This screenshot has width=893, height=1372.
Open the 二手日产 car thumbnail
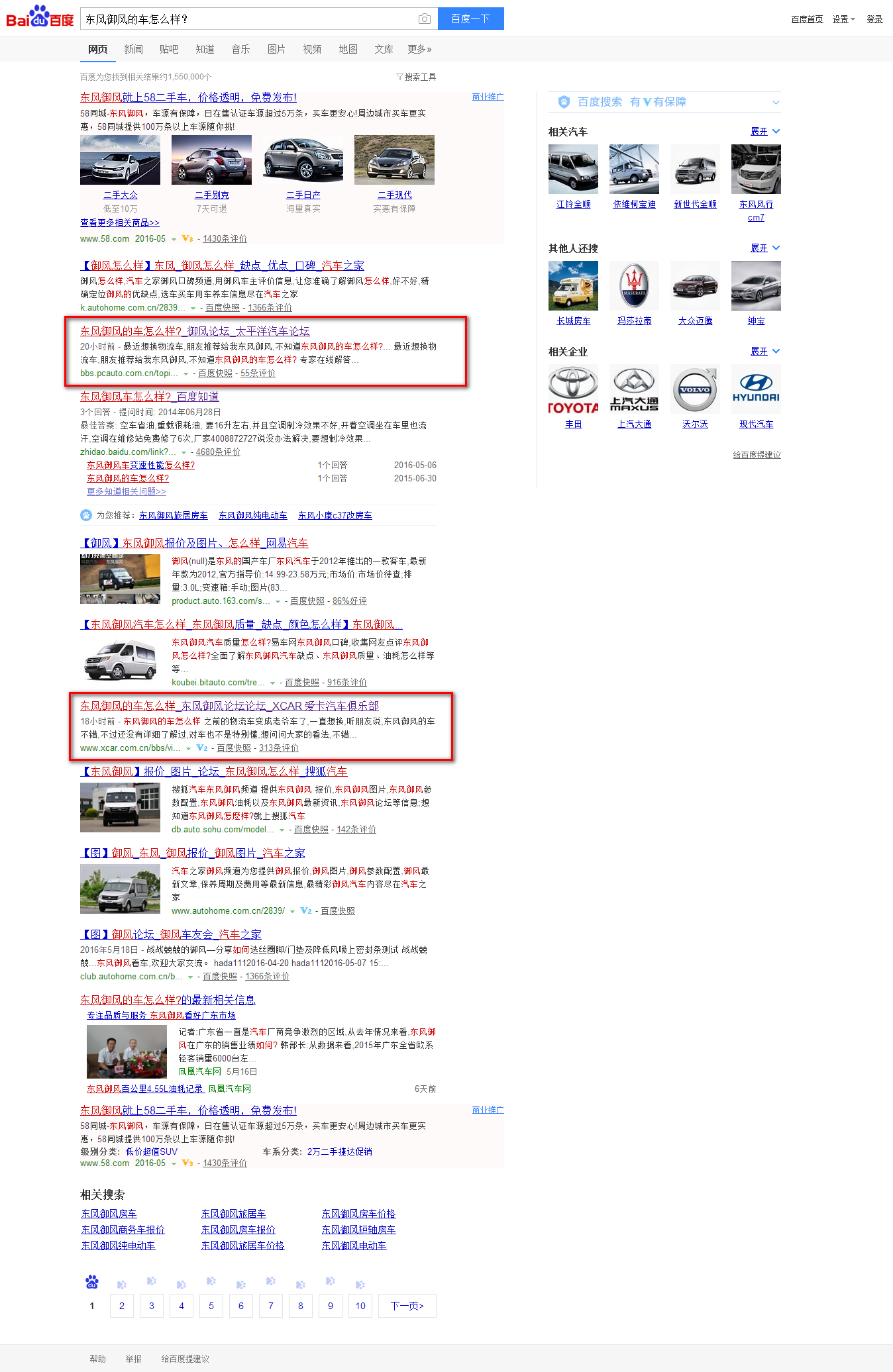coord(303,160)
